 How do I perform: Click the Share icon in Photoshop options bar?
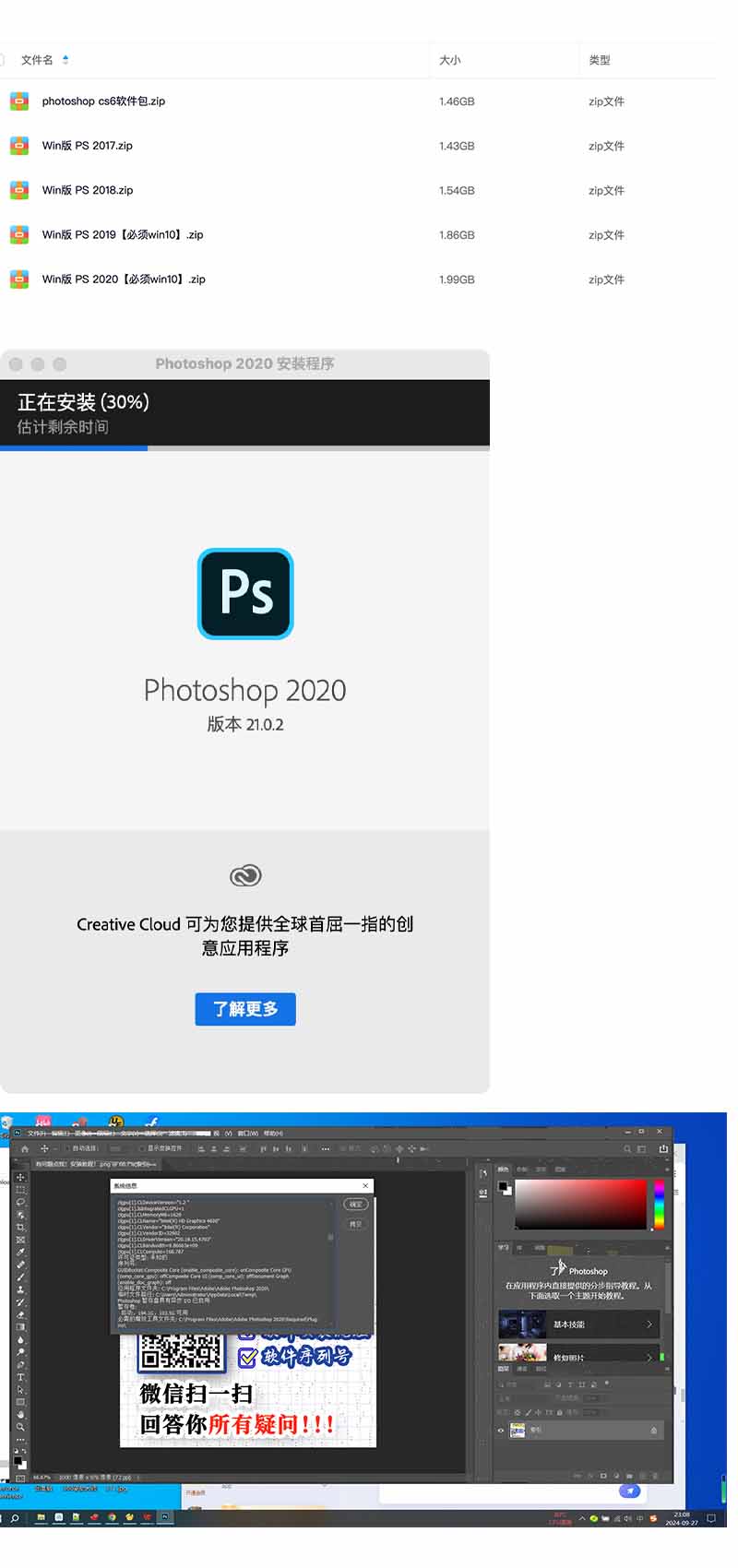point(663,1148)
